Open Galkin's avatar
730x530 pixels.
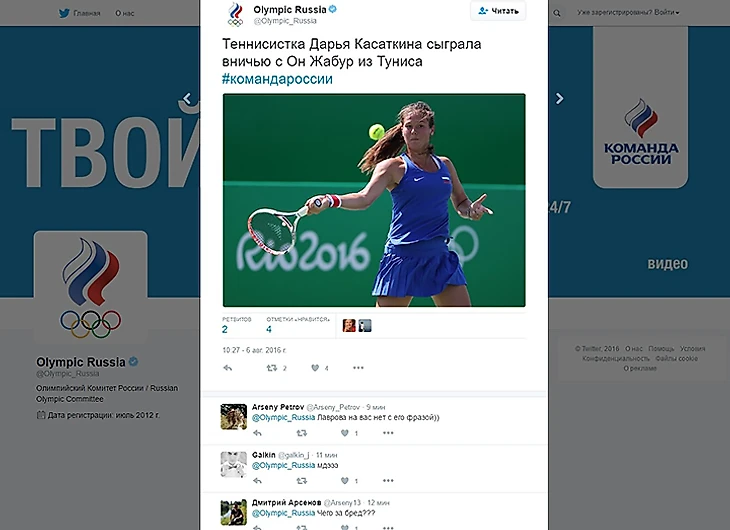pyautogui.click(x=234, y=464)
